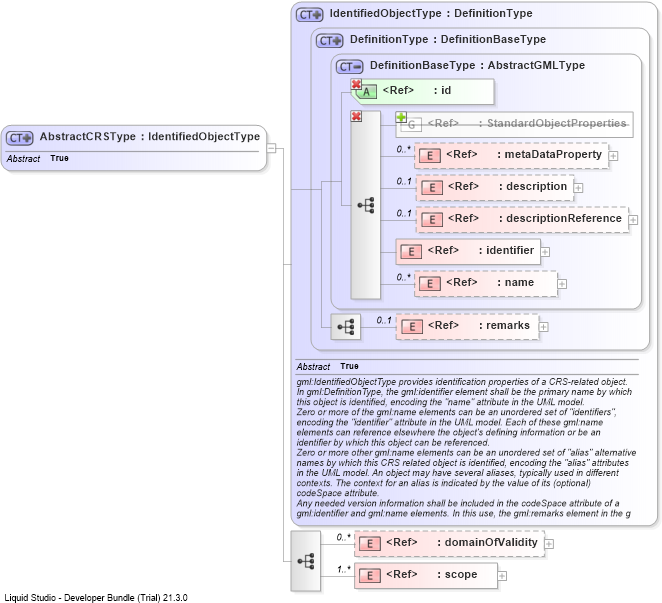Expand the descriptionReference element
The image size is (662, 603).
pos(633,220)
